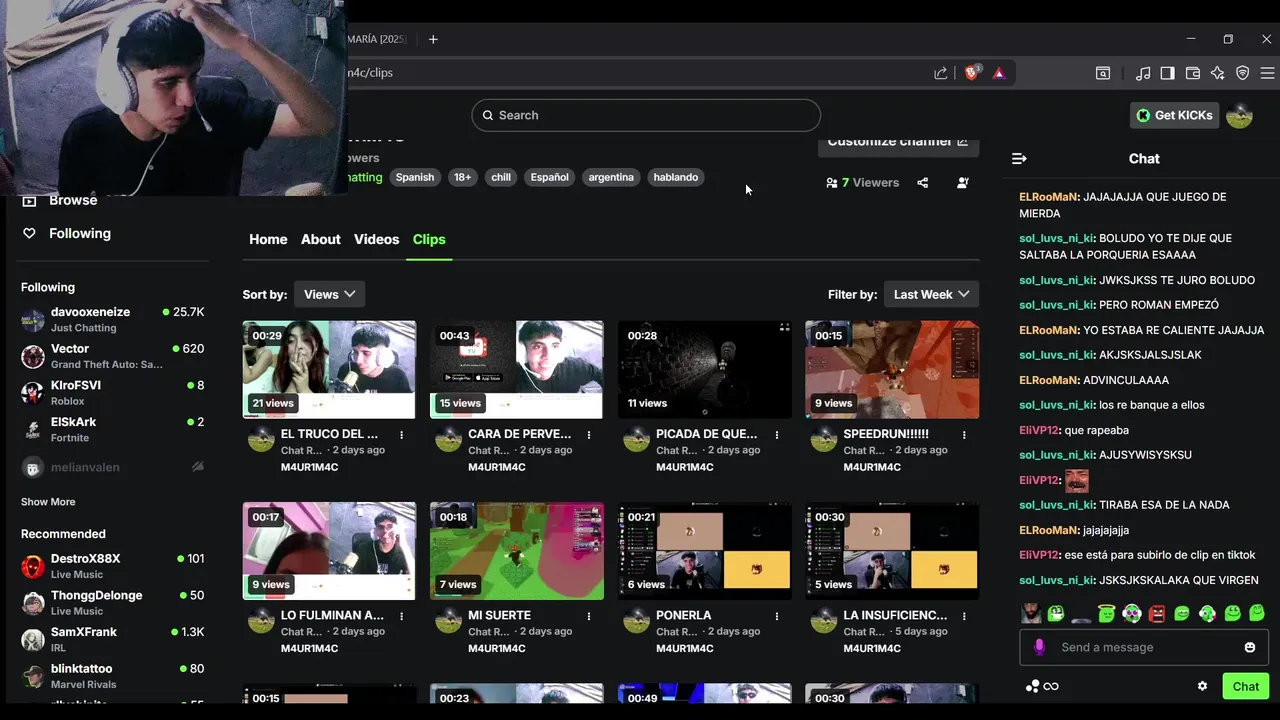The width and height of the screenshot is (1280, 720).
Task: Play the EL TRUCO DEL clip thumbnail
Action: (x=329, y=369)
